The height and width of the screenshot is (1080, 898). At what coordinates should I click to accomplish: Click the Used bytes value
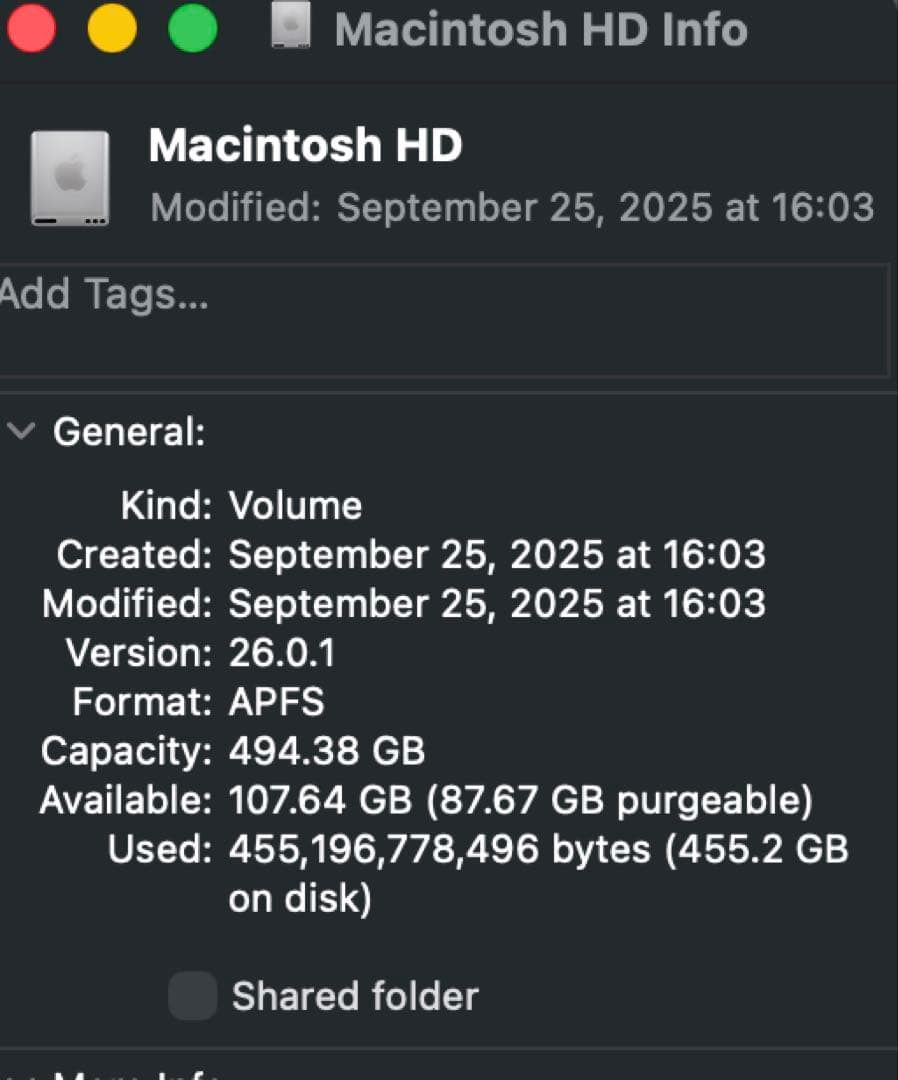[537, 849]
